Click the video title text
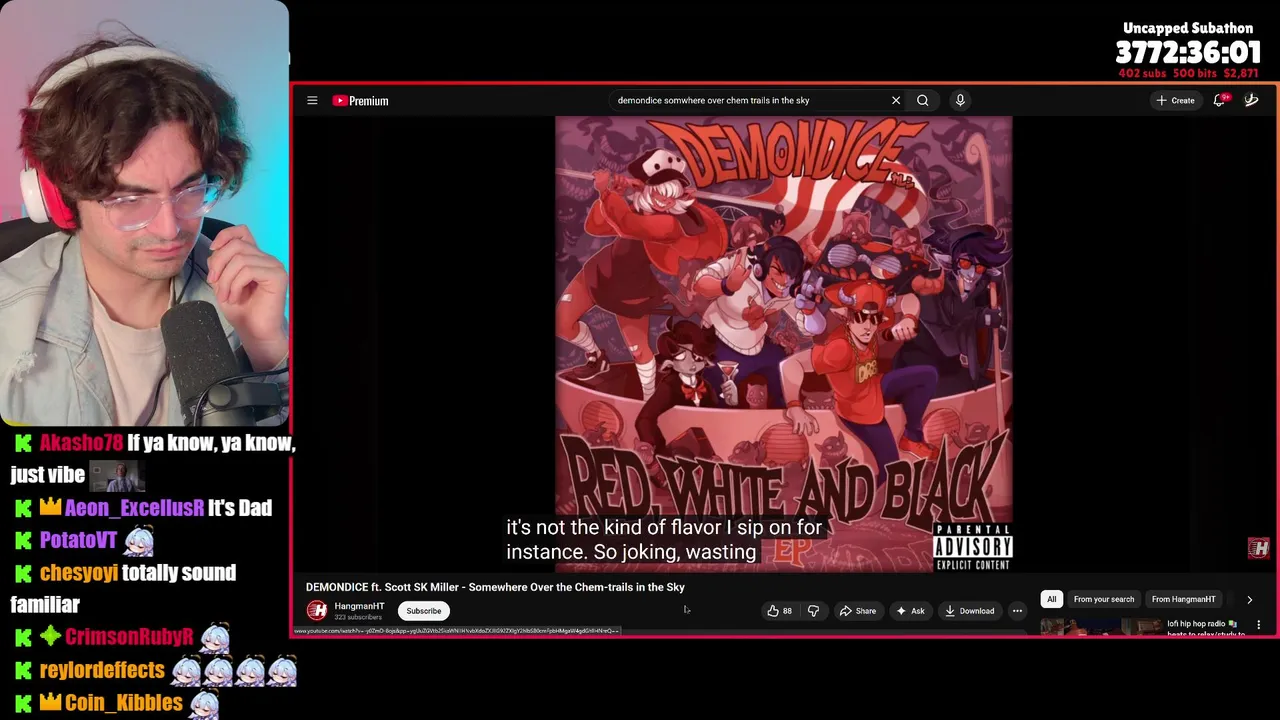This screenshot has height=720, width=1280. coord(495,587)
